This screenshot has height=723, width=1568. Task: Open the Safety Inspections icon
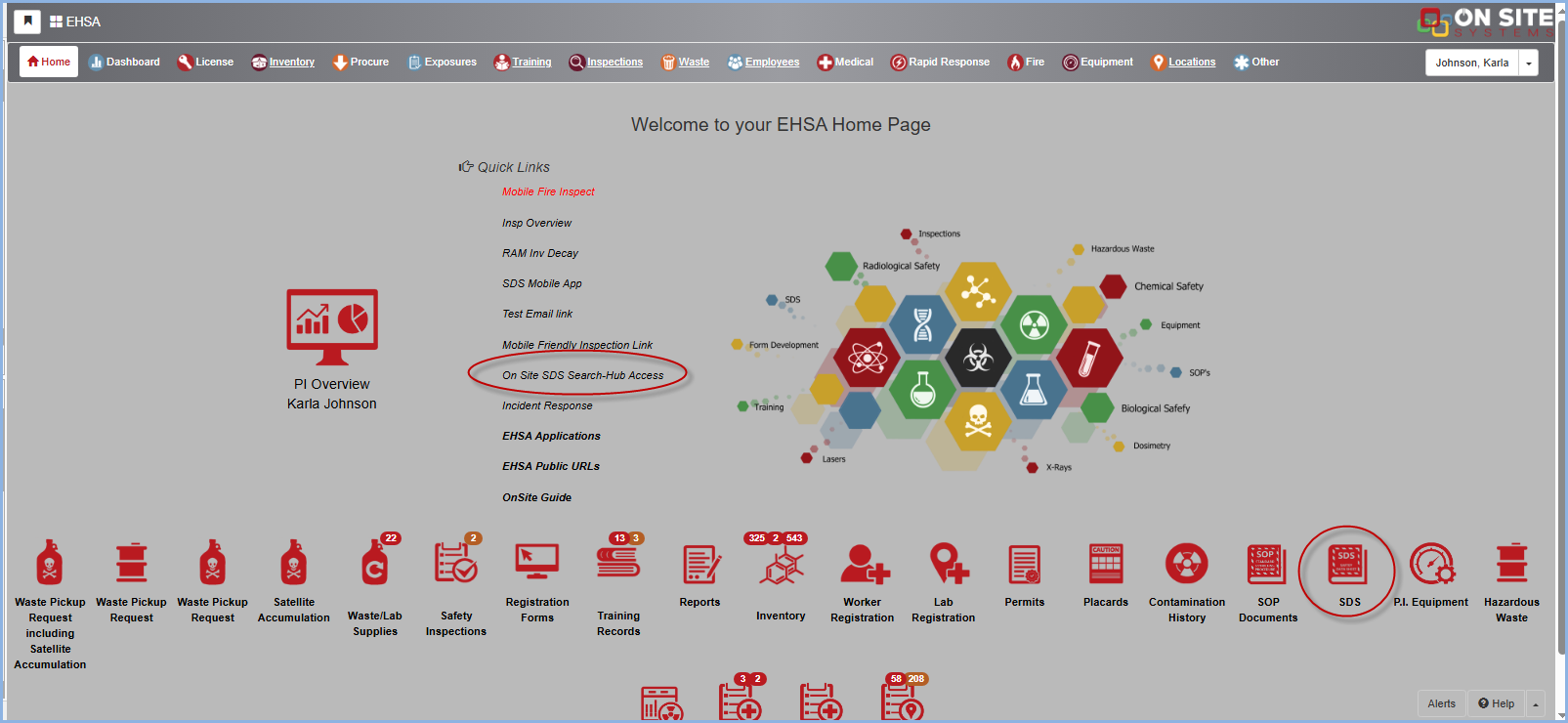[455, 566]
